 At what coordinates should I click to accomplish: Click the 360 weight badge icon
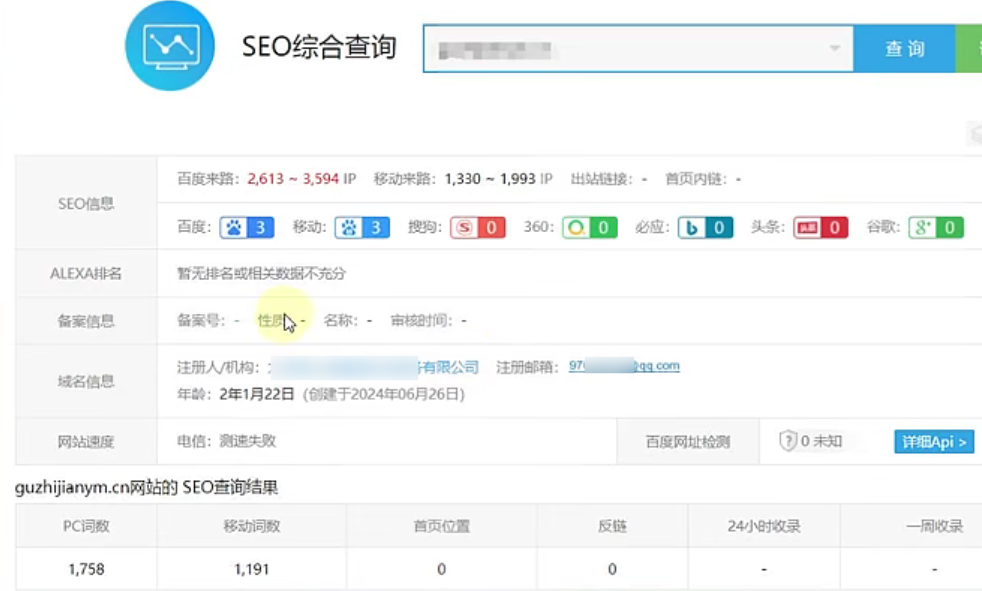[x=589, y=227]
